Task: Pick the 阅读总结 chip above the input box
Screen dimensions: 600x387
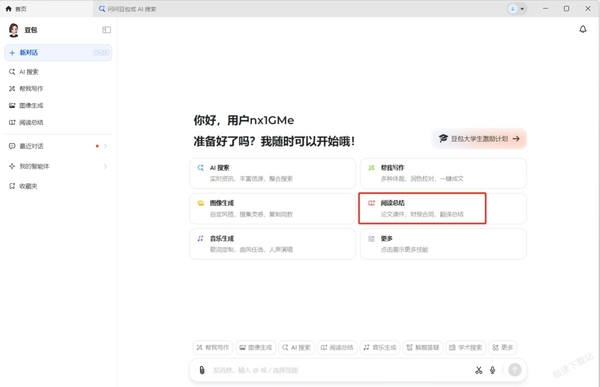Action: (x=337, y=347)
